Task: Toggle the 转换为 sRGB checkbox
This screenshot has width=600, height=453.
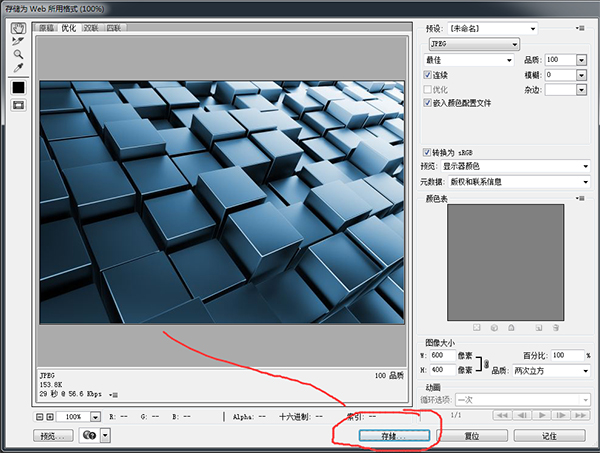Action: point(427,152)
